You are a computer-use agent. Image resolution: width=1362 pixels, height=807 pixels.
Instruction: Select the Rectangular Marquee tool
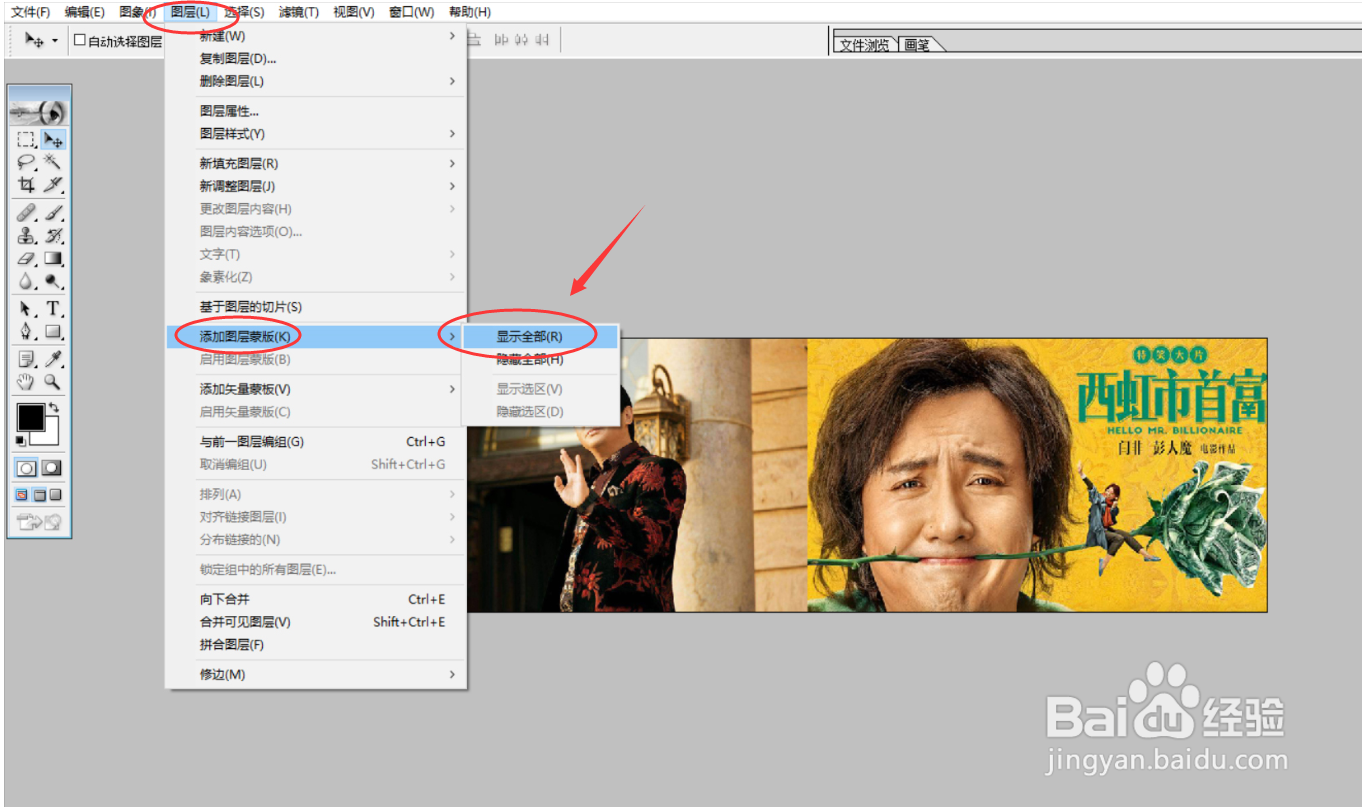point(27,139)
